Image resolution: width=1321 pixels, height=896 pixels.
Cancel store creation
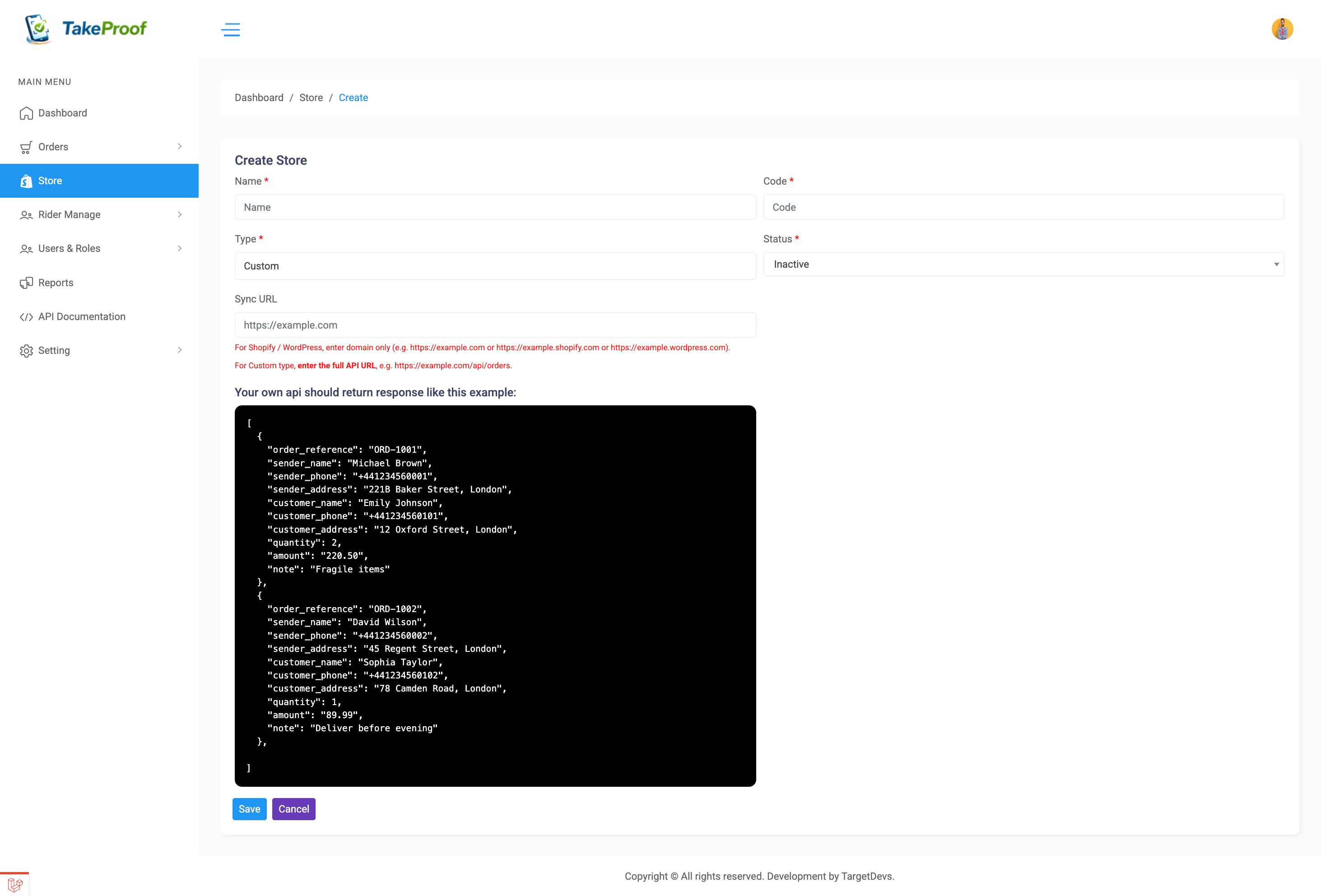click(x=293, y=809)
